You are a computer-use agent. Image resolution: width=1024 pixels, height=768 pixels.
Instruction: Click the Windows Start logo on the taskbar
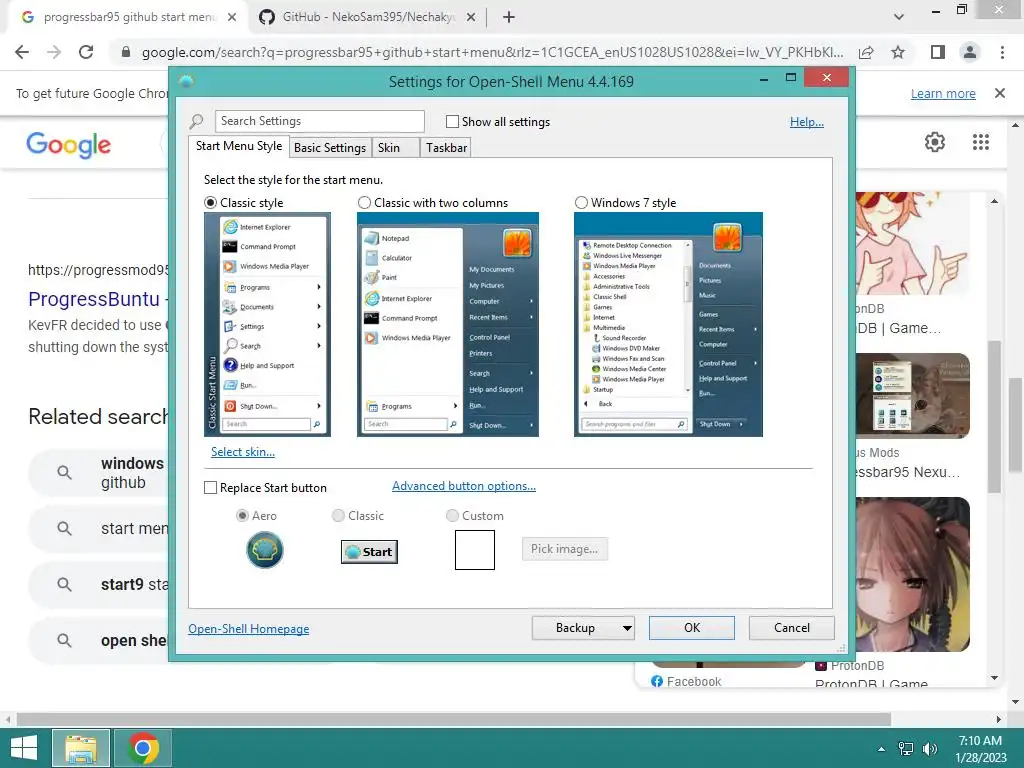pos(24,748)
